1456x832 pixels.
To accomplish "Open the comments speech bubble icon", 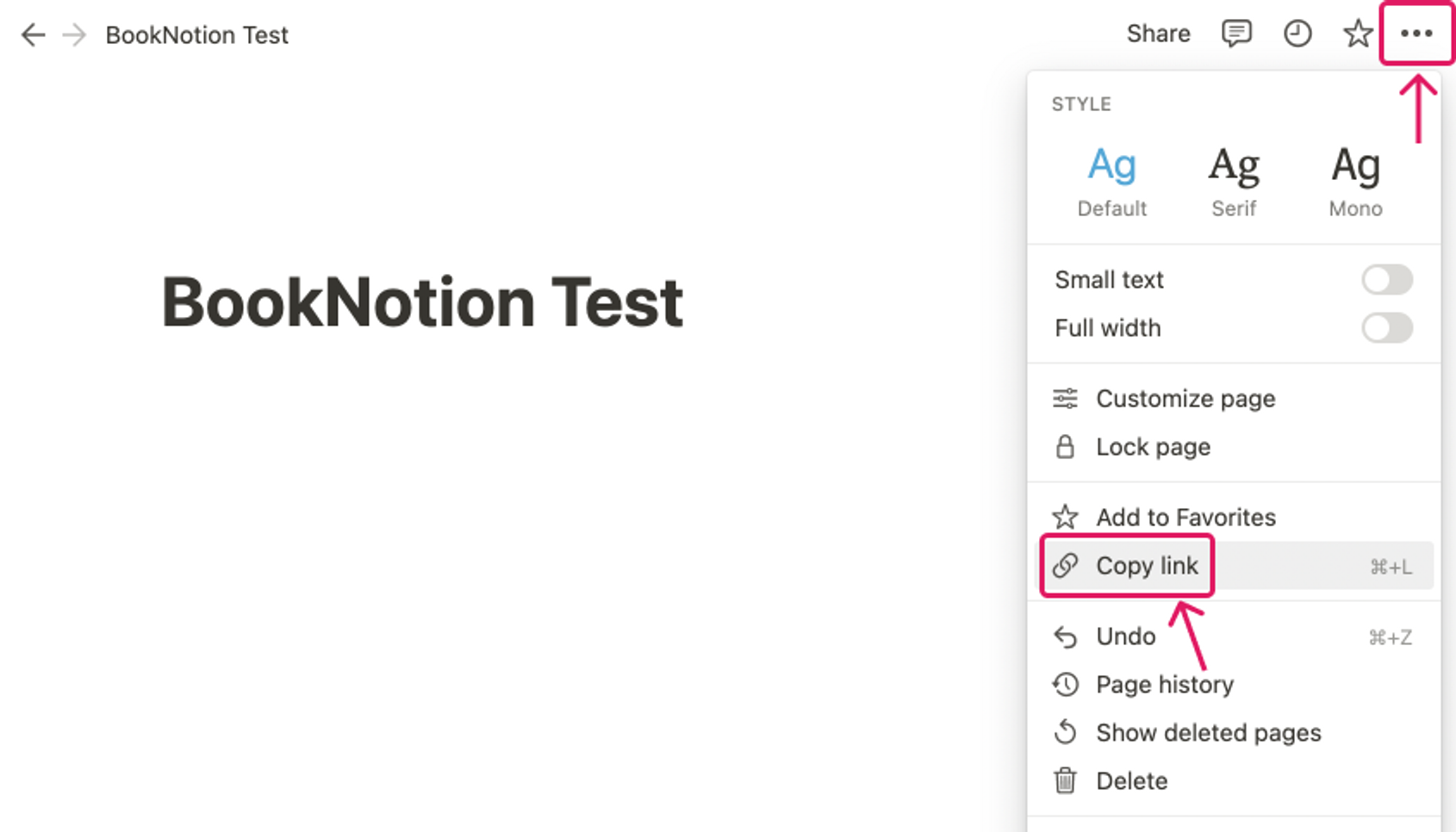I will [1236, 34].
